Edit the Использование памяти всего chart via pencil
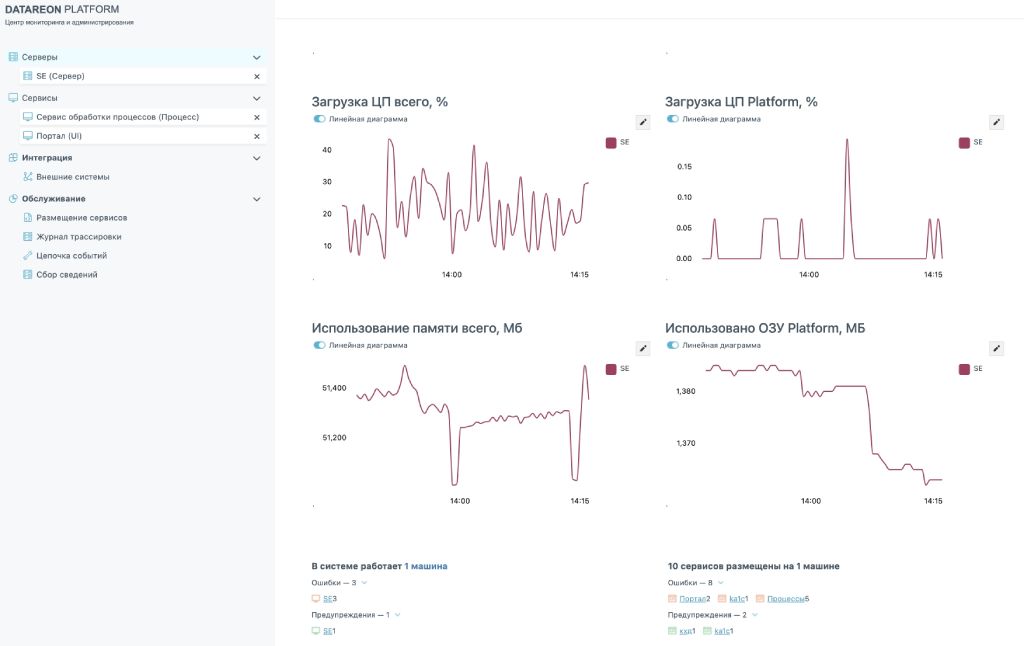Image resolution: width=1024 pixels, height=646 pixels. pos(643,348)
